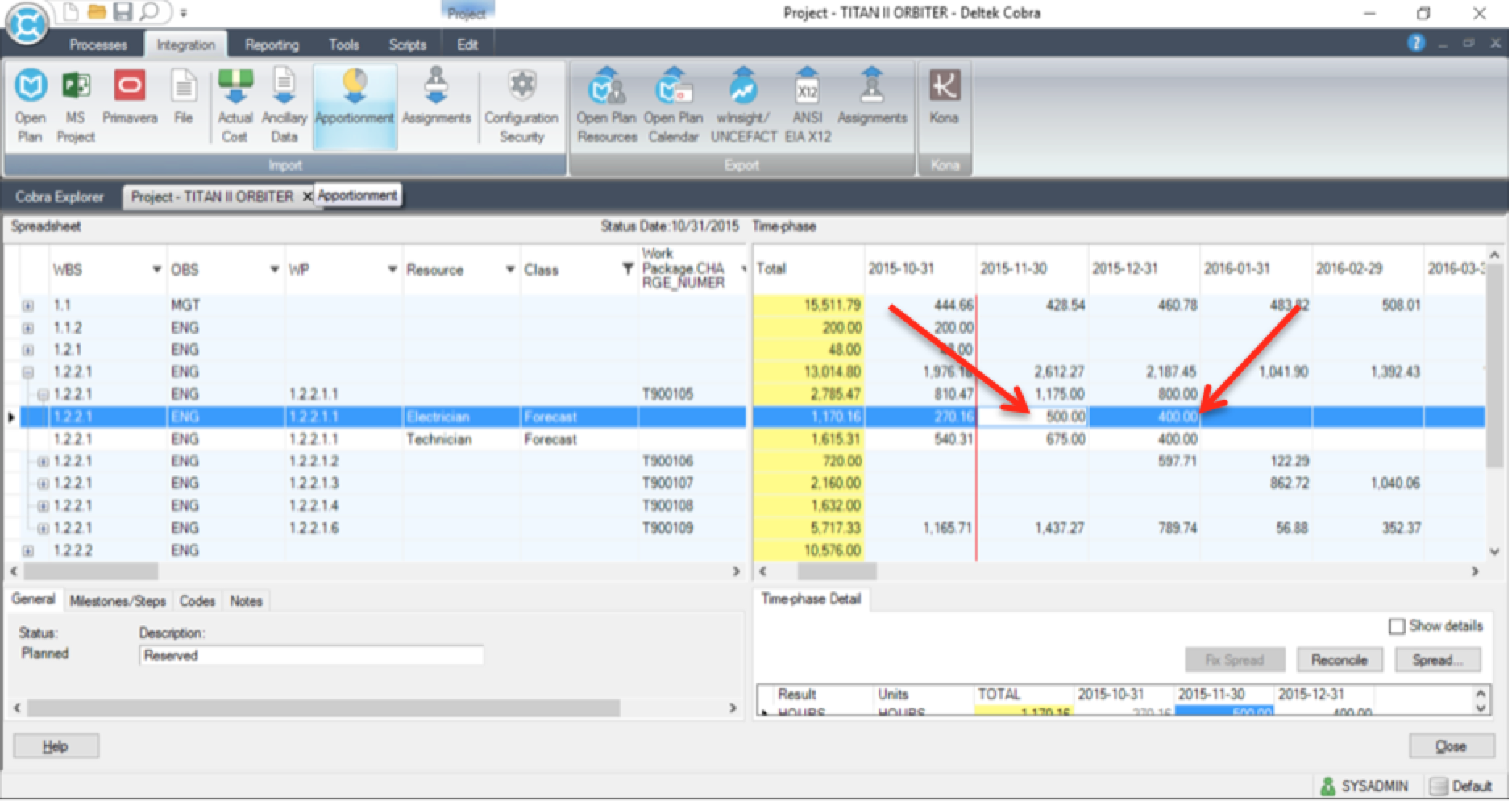The height and width of the screenshot is (801, 1512).
Task: Switch to the Reporting ribbon tab
Action: pos(272,44)
